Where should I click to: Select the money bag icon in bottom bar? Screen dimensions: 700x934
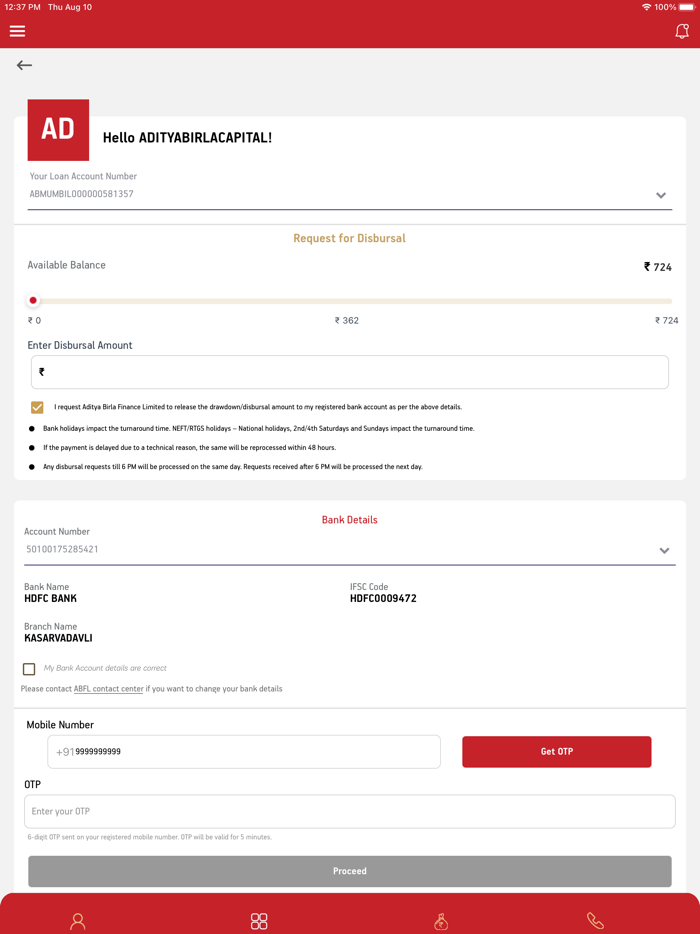pyautogui.click(x=440, y=920)
